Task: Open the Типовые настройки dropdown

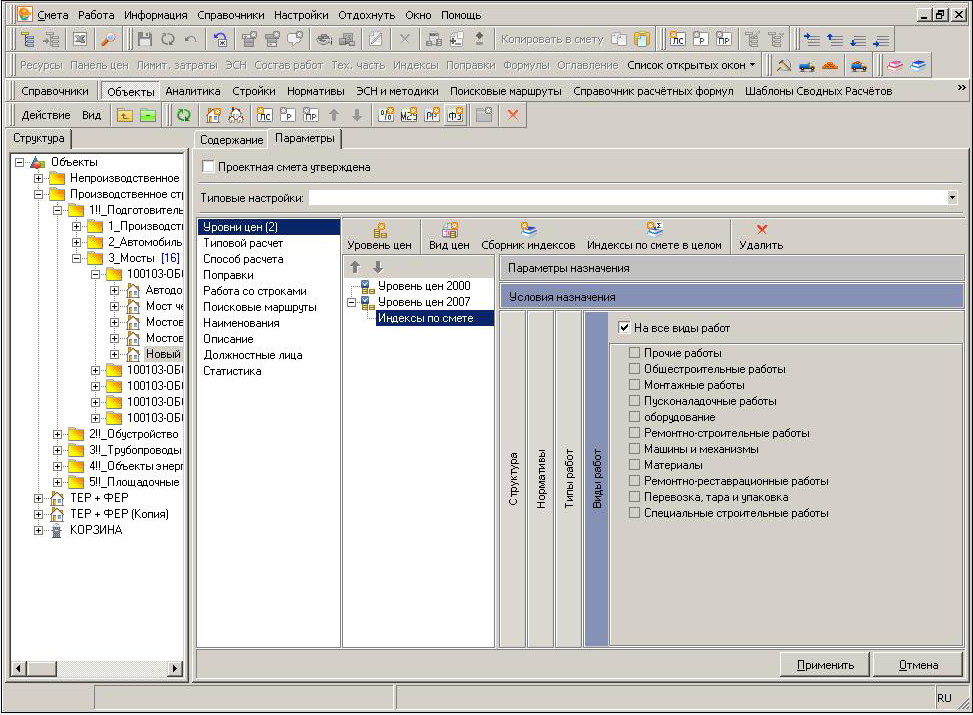Action: point(952,198)
